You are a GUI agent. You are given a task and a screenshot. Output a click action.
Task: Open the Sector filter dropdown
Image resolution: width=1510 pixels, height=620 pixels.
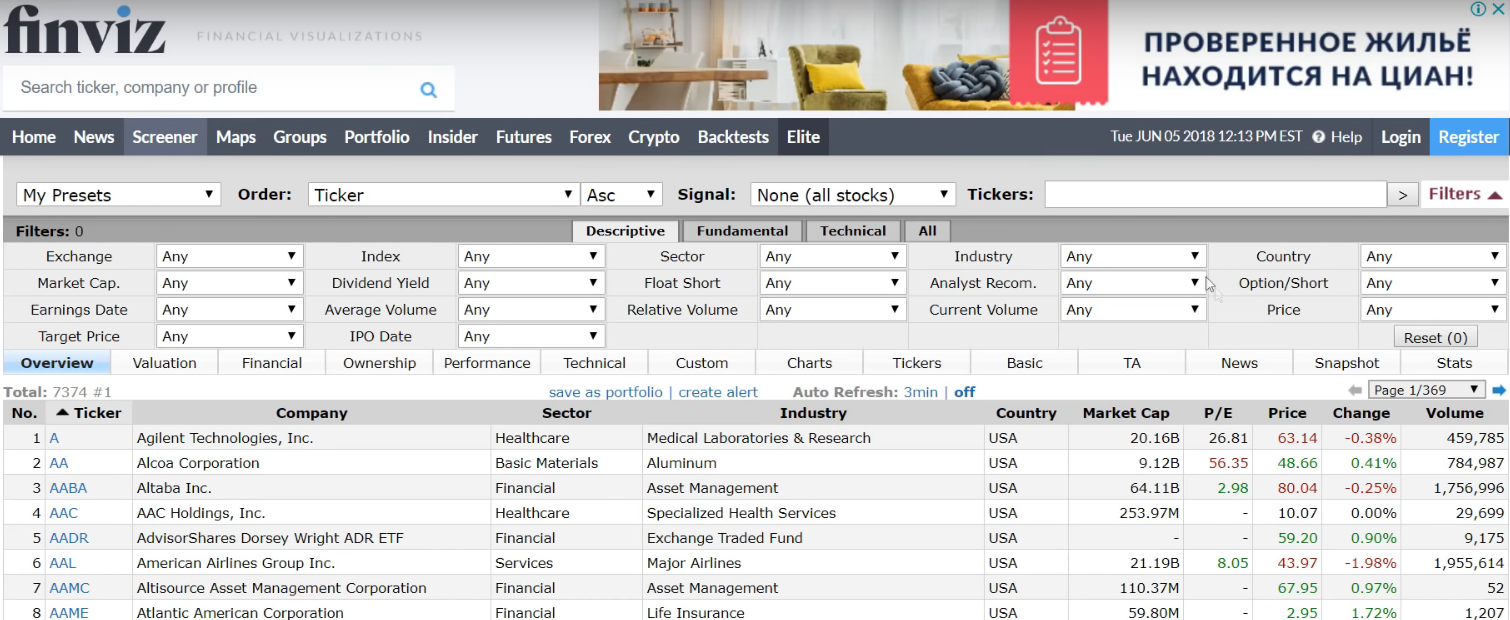(833, 257)
